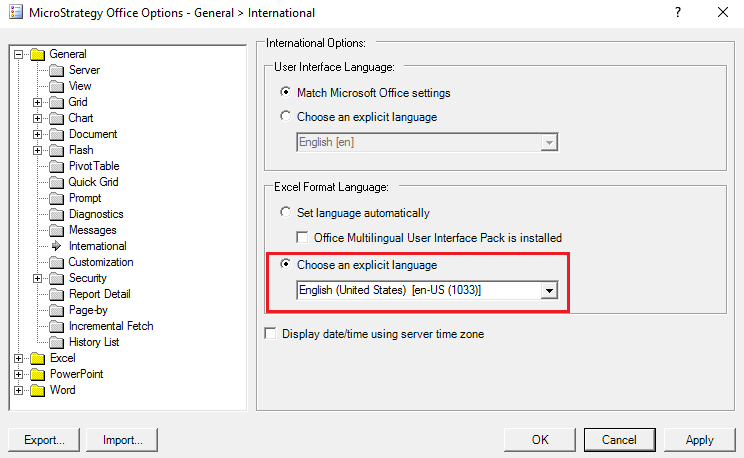Select the Quick Grid tree item label

[x=93, y=182]
